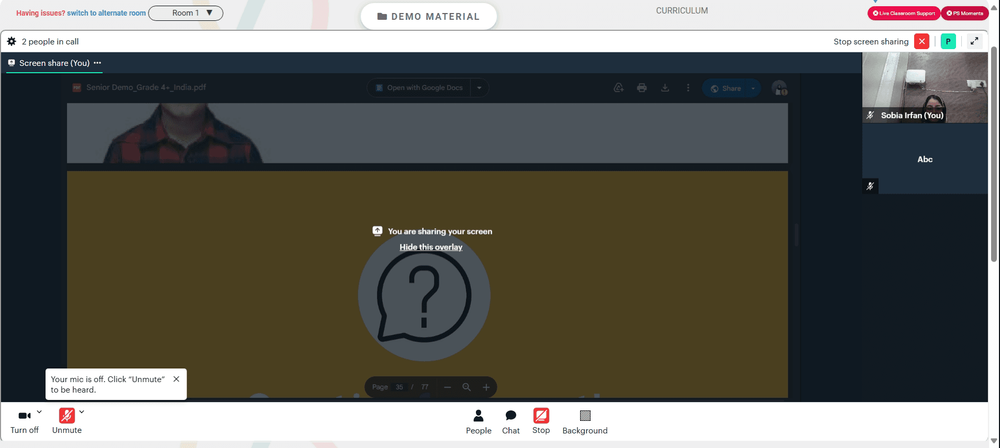Open the Chat panel
Viewport: 1000px width, 448px height.
[x=511, y=422]
